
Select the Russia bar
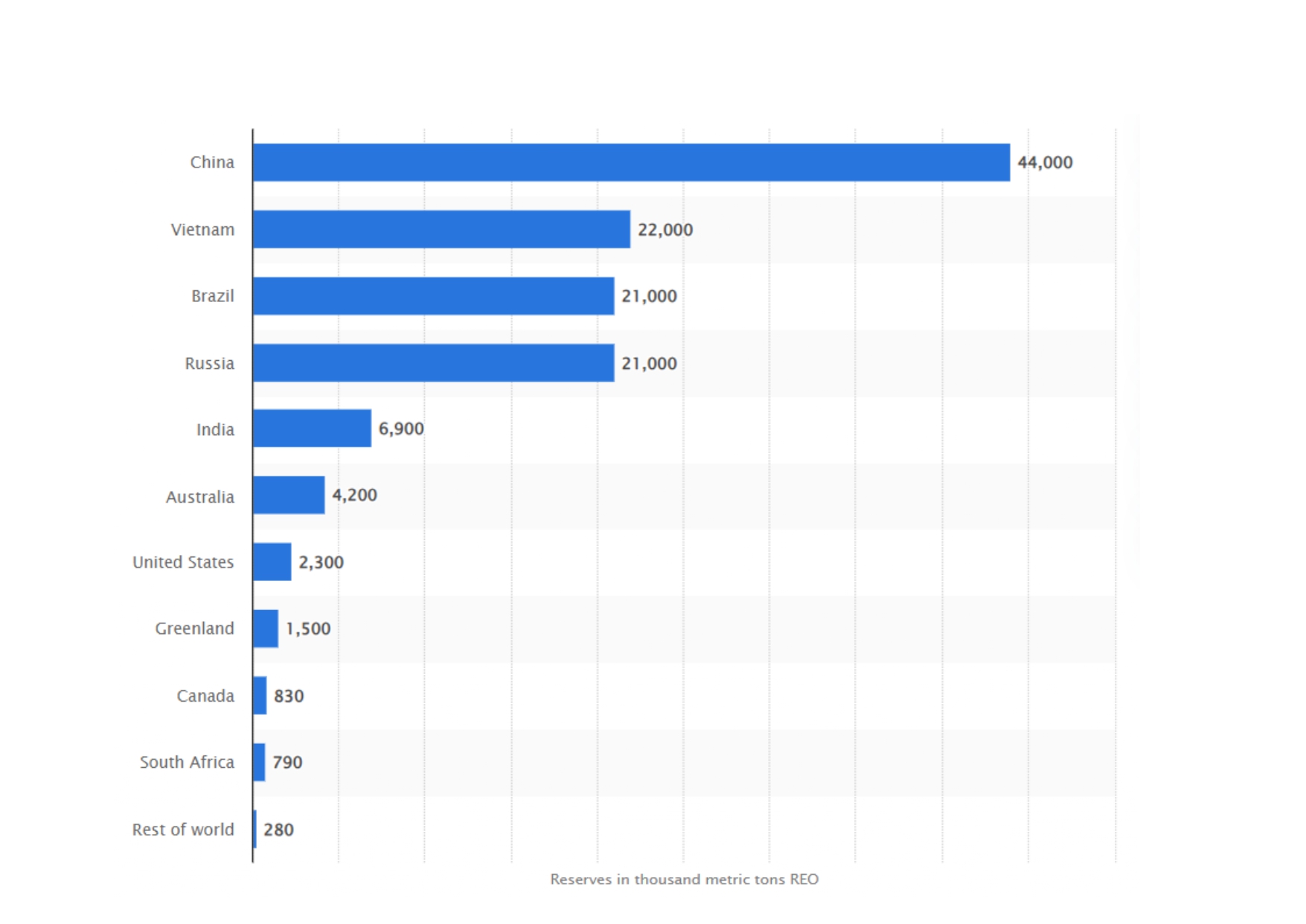(433, 363)
